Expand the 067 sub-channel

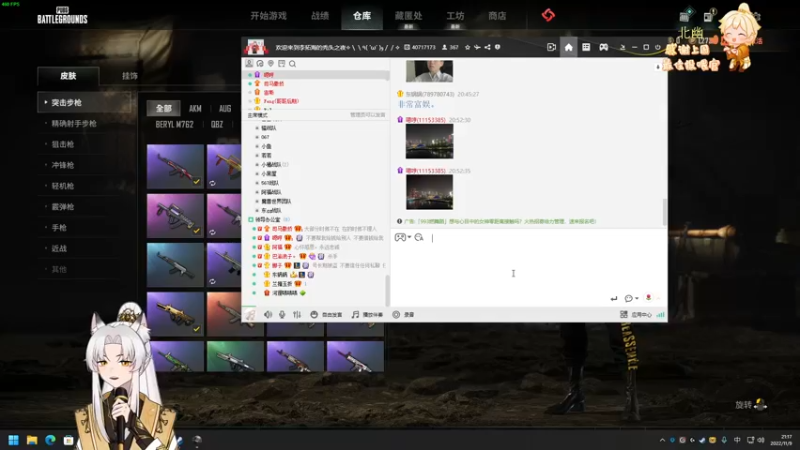(x=257, y=137)
